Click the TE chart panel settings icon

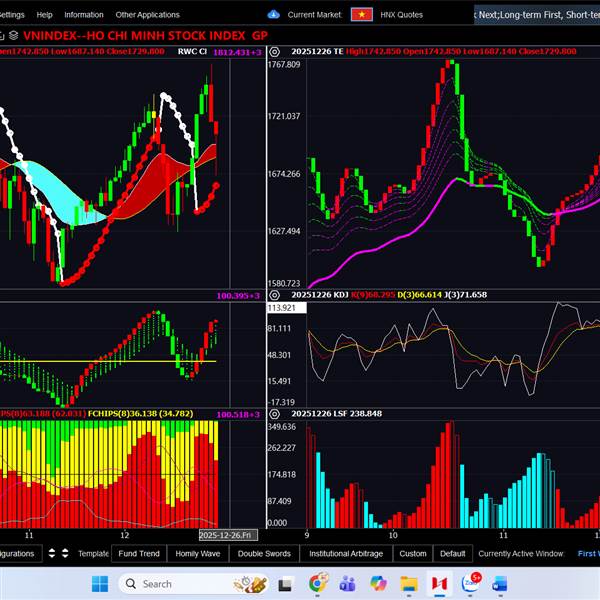(275, 50)
